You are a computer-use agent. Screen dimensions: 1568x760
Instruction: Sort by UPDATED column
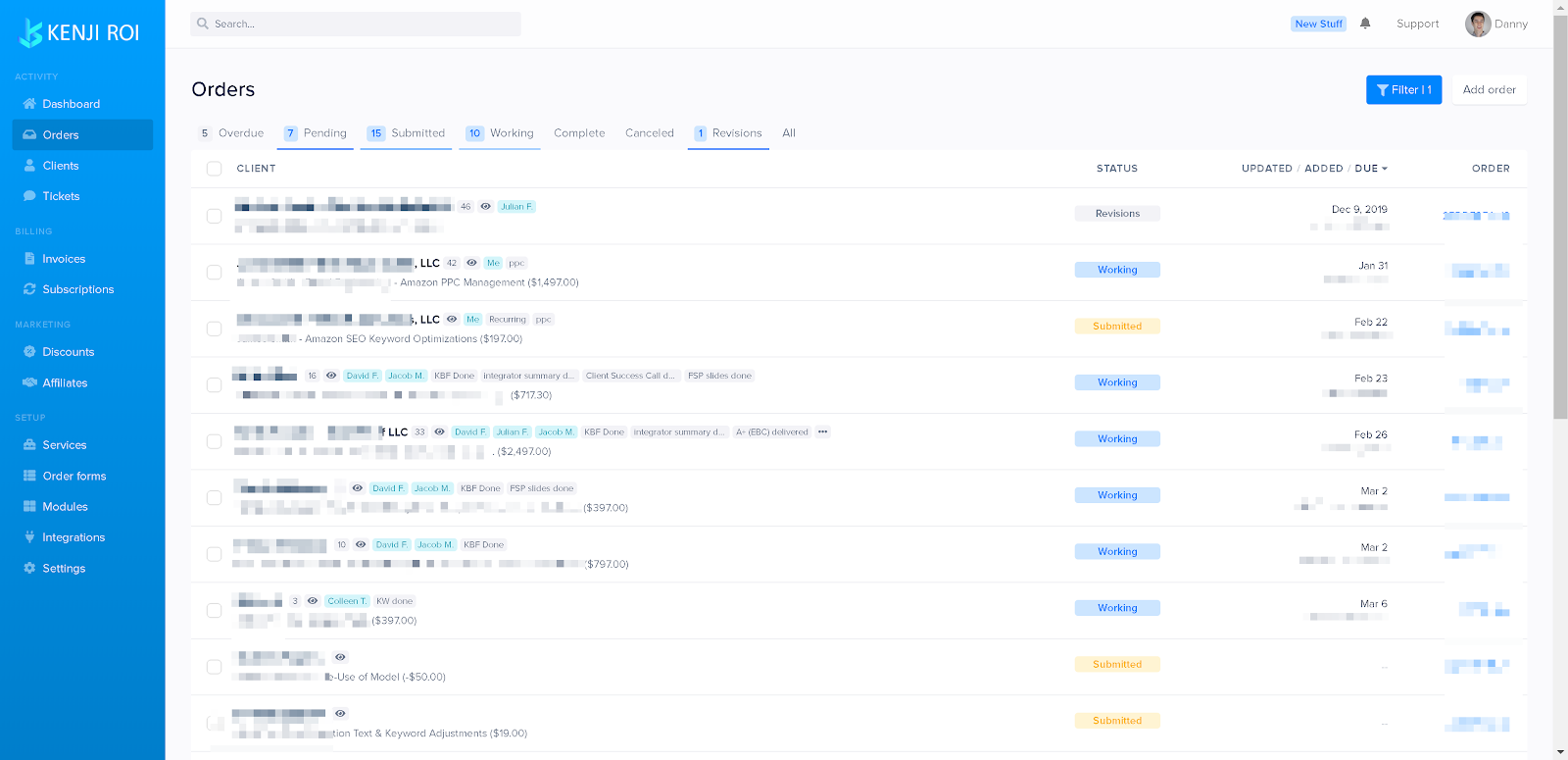[1267, 169]
